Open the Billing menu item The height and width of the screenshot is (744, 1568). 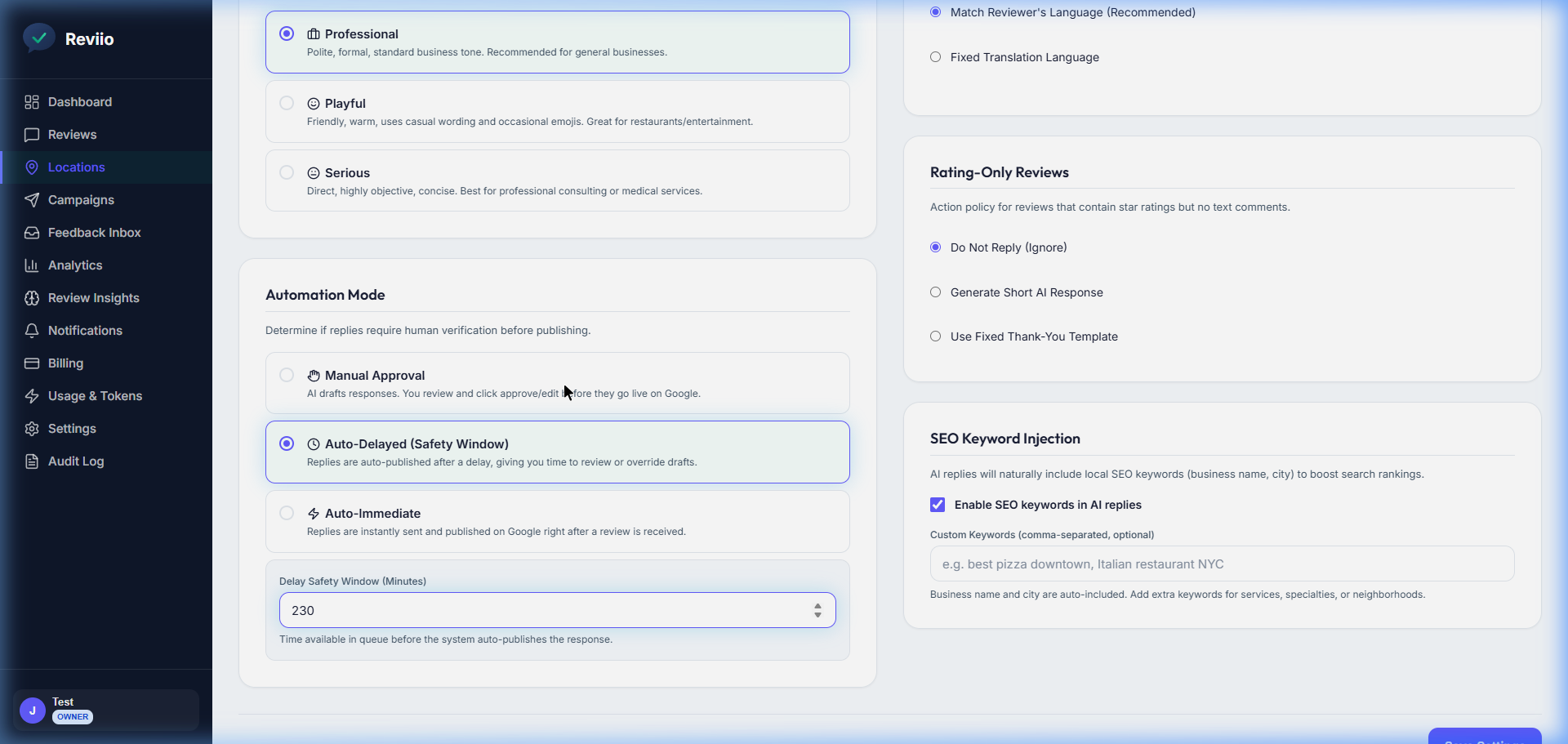click(x=106, y=363)
